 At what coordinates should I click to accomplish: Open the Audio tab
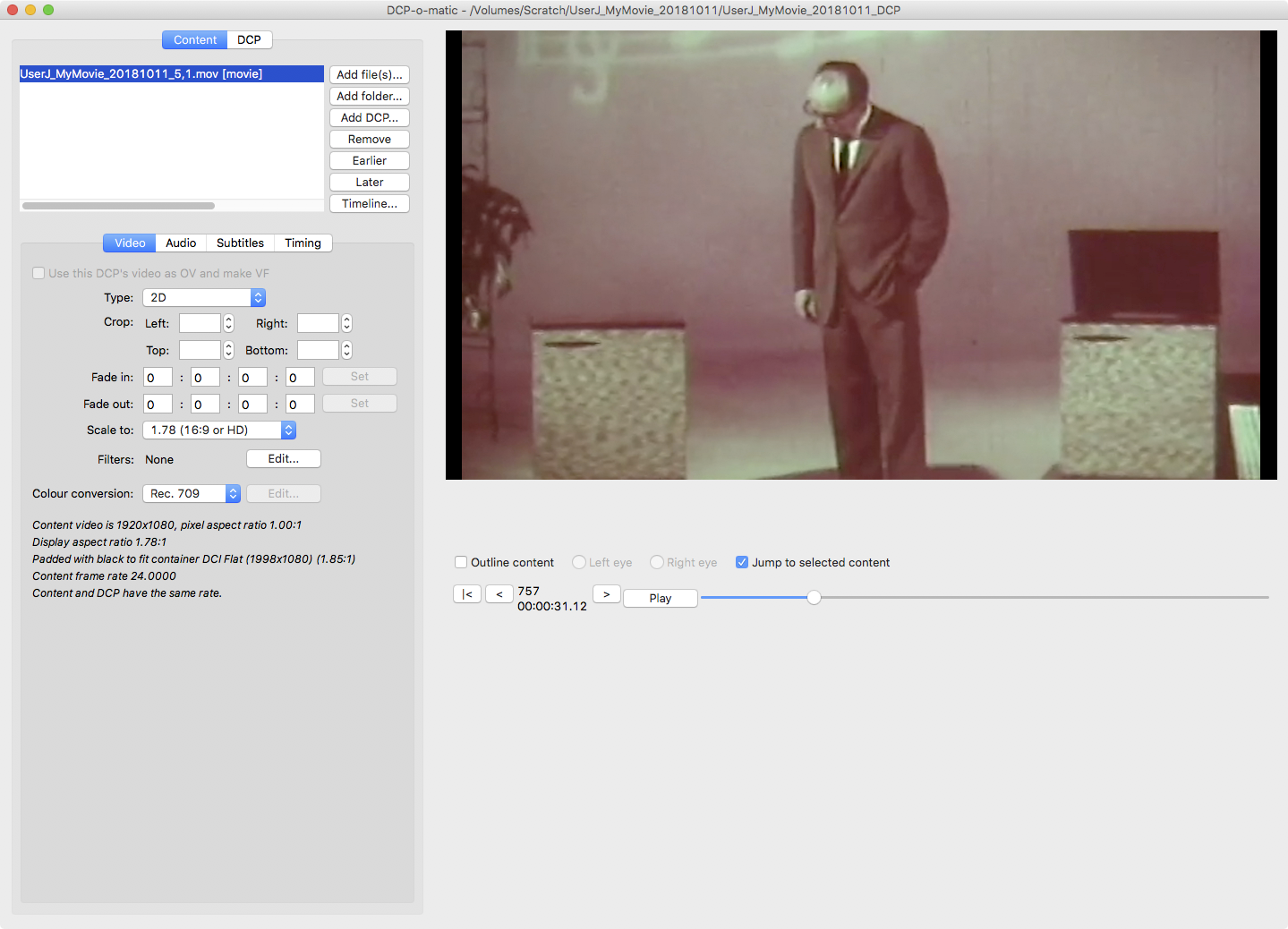[x=180, y=243]
